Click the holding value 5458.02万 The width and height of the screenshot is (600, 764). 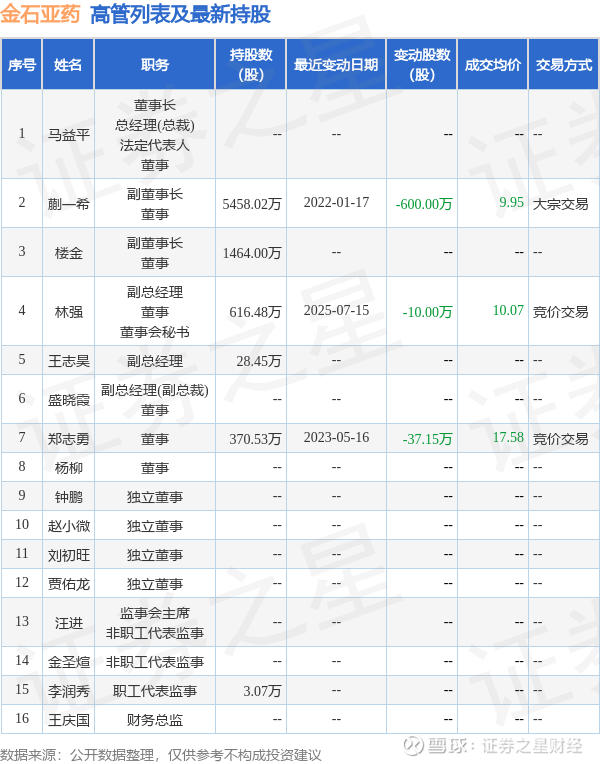[252, 204]
